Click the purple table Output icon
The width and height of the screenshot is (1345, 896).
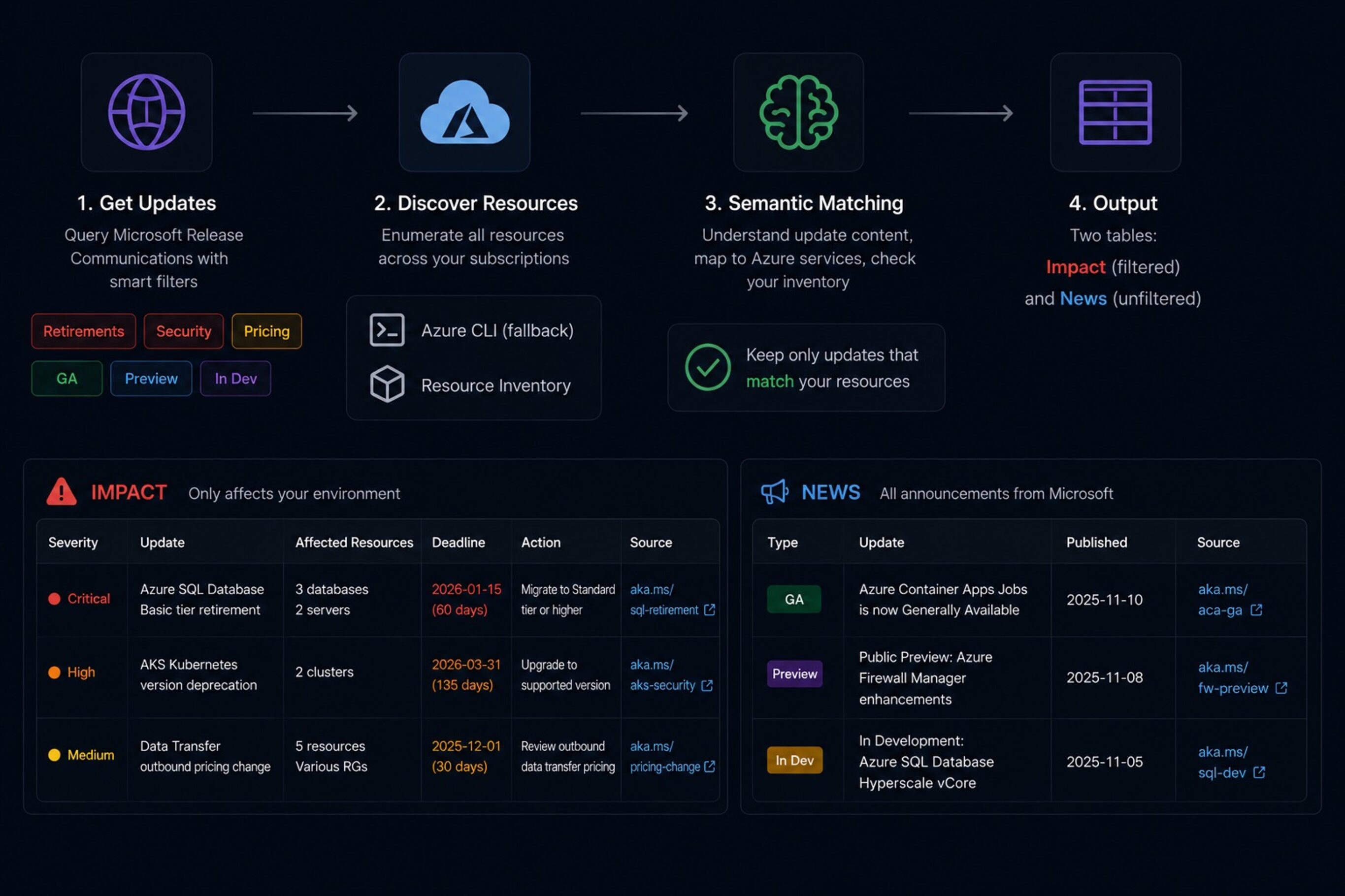pyautogui.click(x=1115, y=112)
